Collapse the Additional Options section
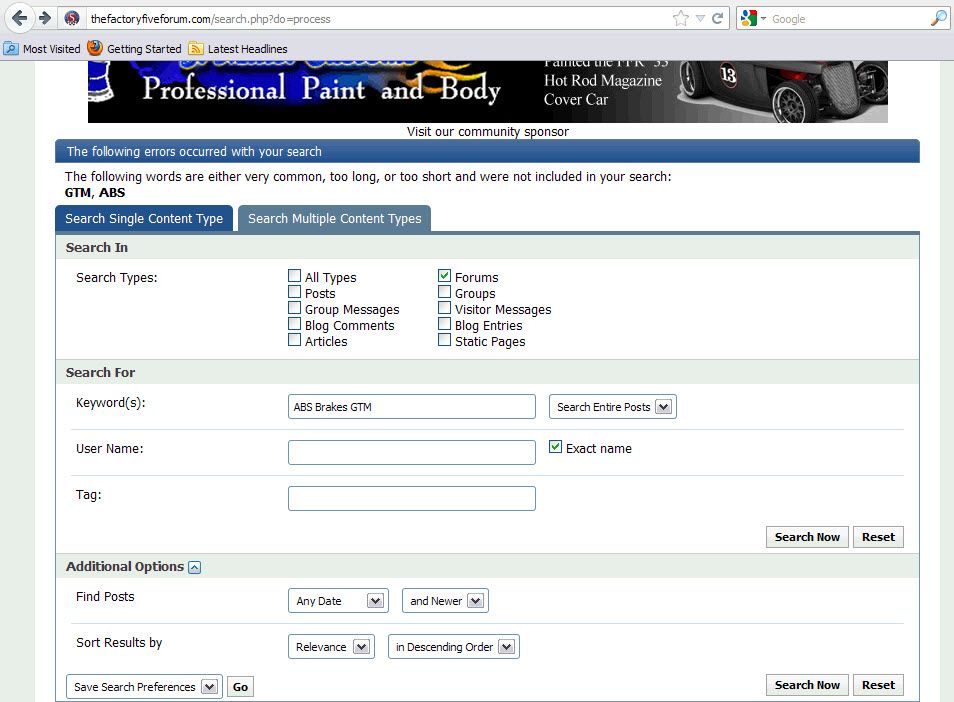The image size is (954, 702). click(x=195, y=567)
